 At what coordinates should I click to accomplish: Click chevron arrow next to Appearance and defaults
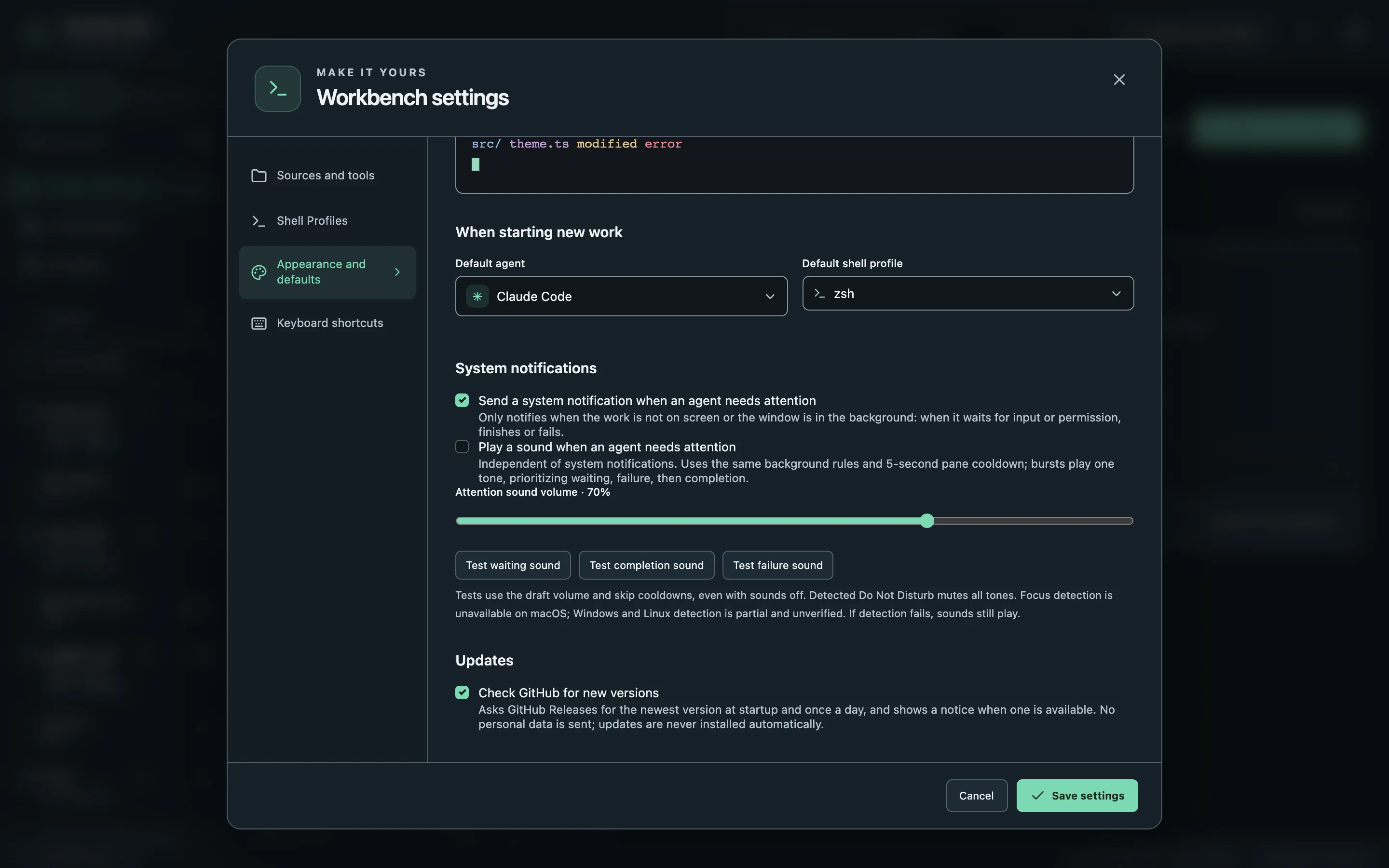click(397, 272)
